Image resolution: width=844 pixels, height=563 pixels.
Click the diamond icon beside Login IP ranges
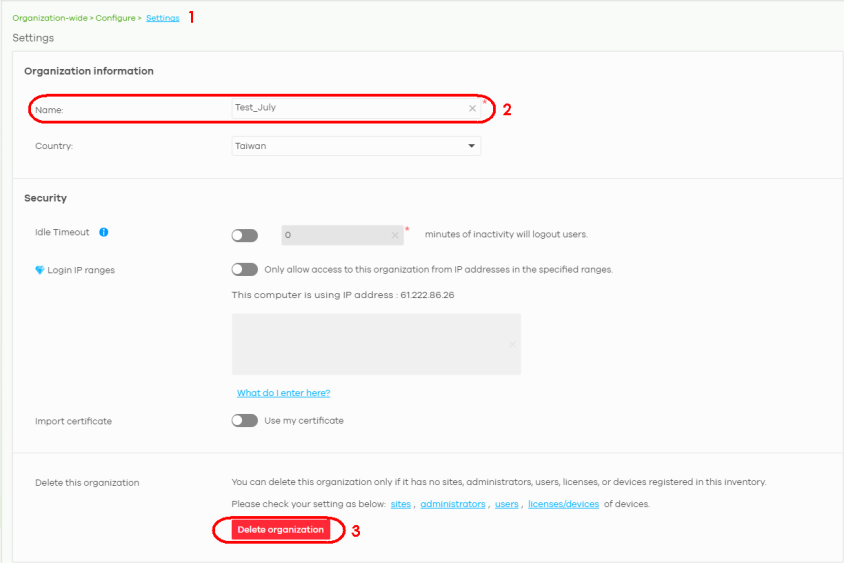[x=39, y=270]
